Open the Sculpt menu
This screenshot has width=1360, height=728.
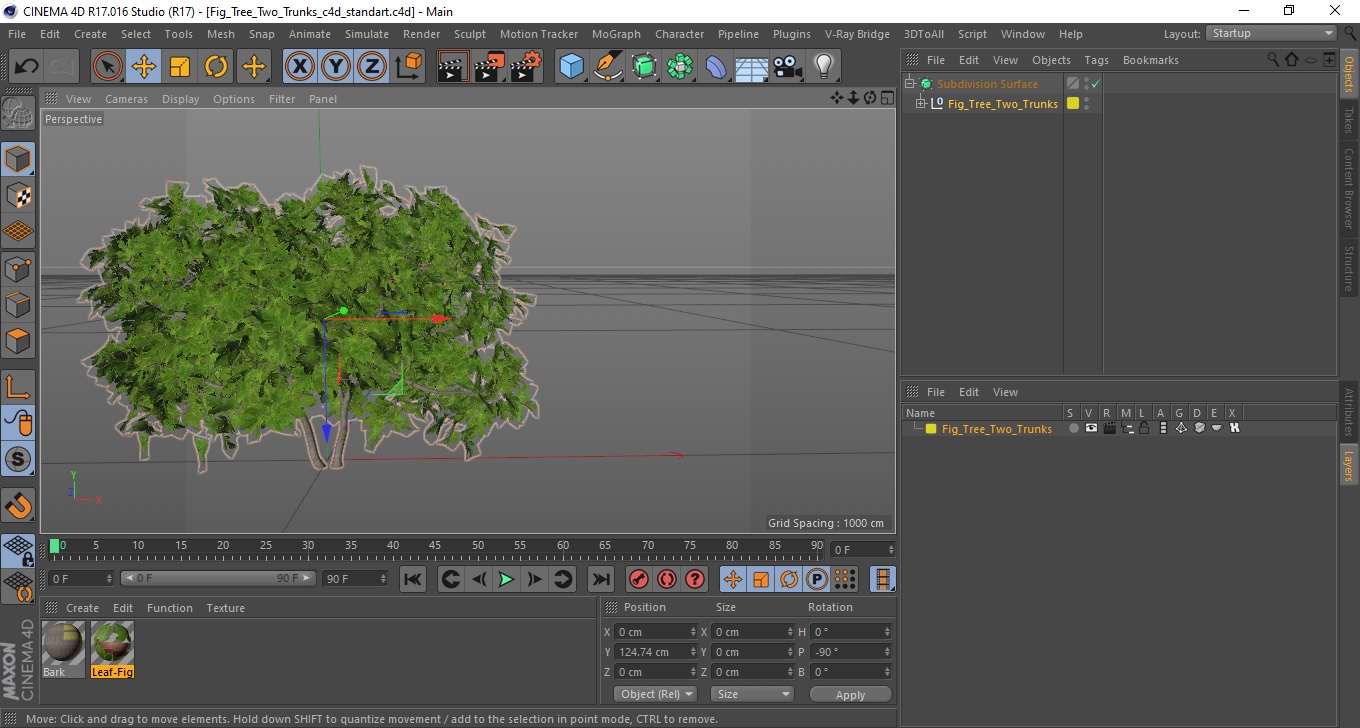[x=470, y=34]
